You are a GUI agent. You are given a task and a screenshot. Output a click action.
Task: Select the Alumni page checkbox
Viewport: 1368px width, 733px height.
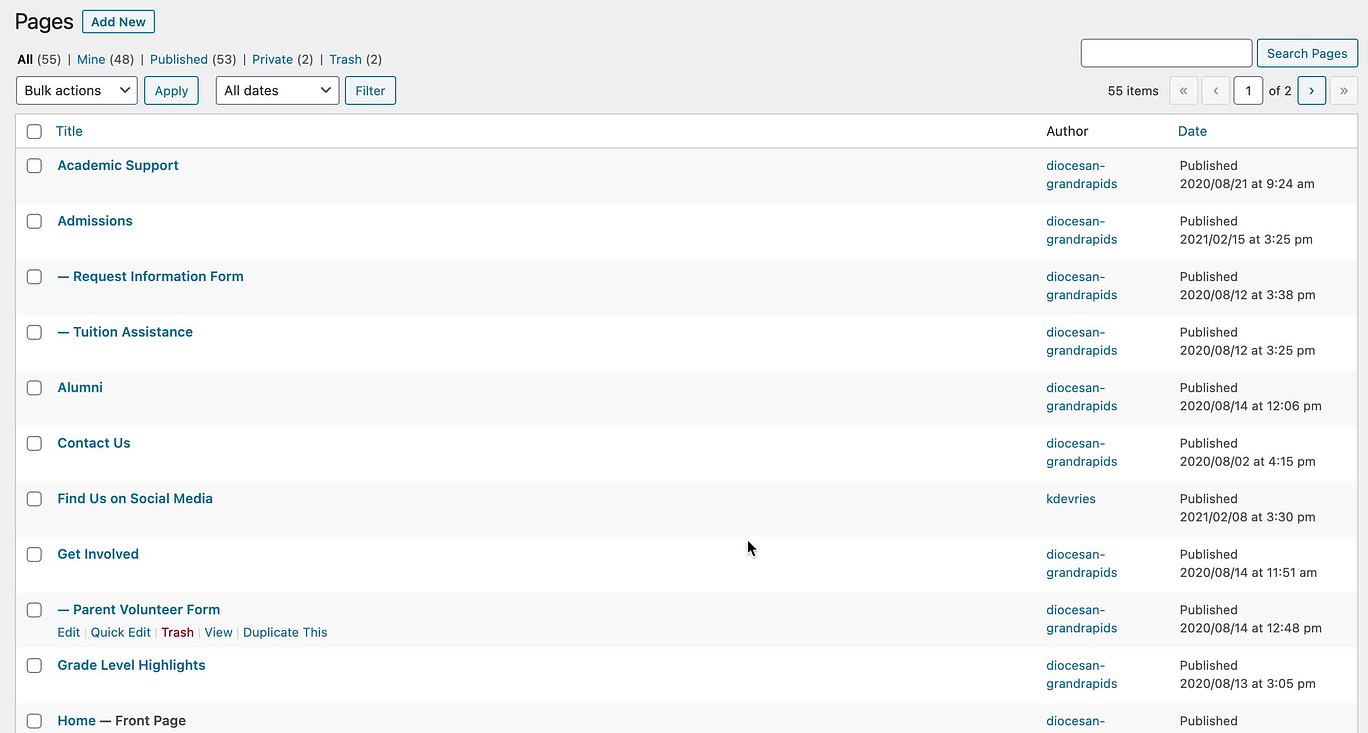34,388
